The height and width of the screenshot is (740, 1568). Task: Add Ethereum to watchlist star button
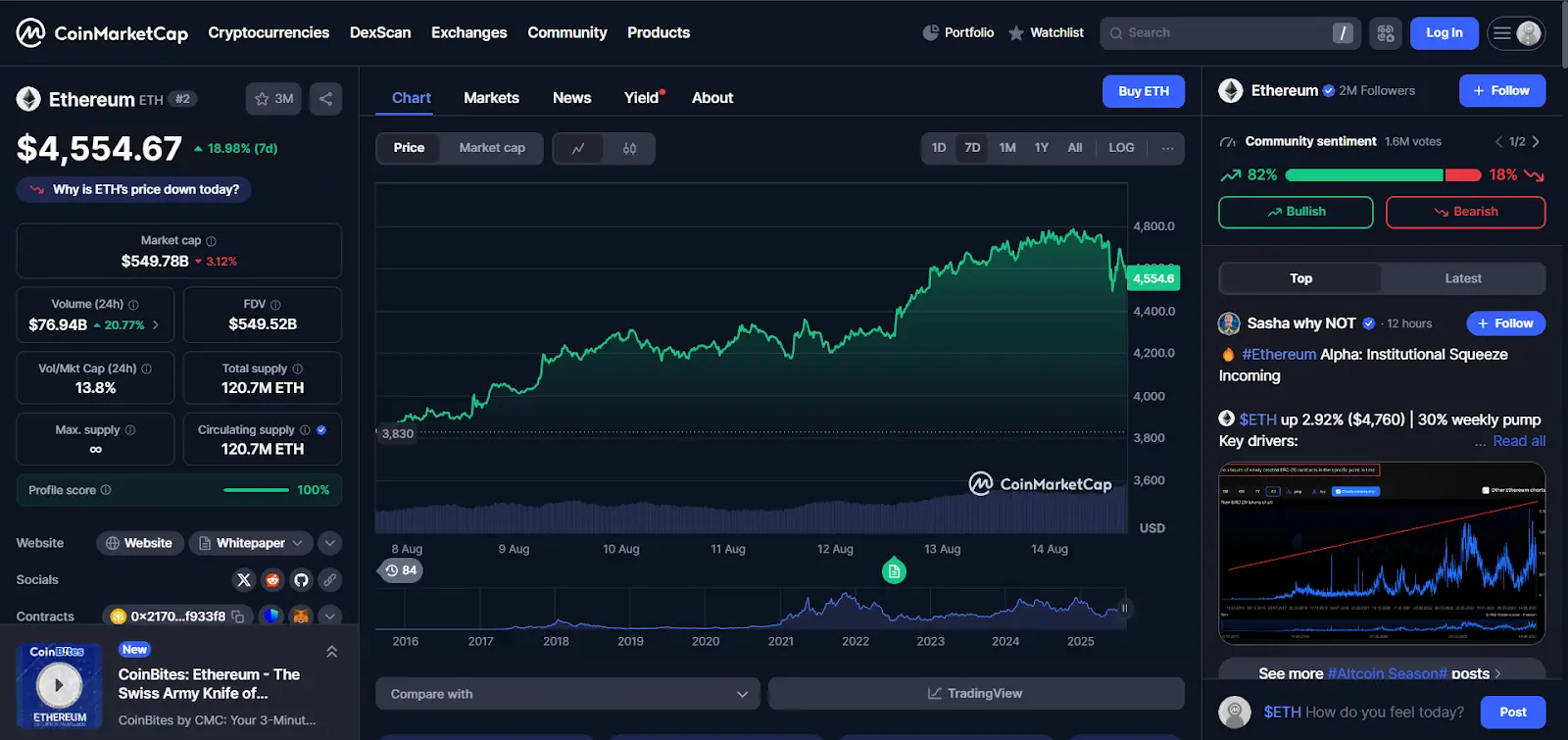click(273, 99)
